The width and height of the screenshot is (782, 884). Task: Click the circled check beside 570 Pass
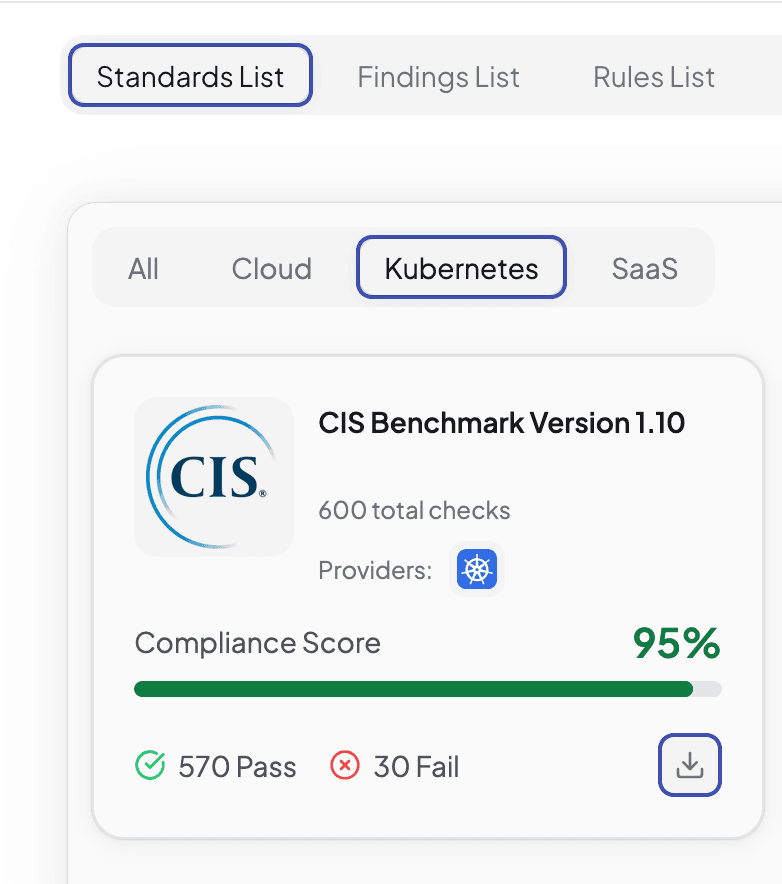point(150,765)
